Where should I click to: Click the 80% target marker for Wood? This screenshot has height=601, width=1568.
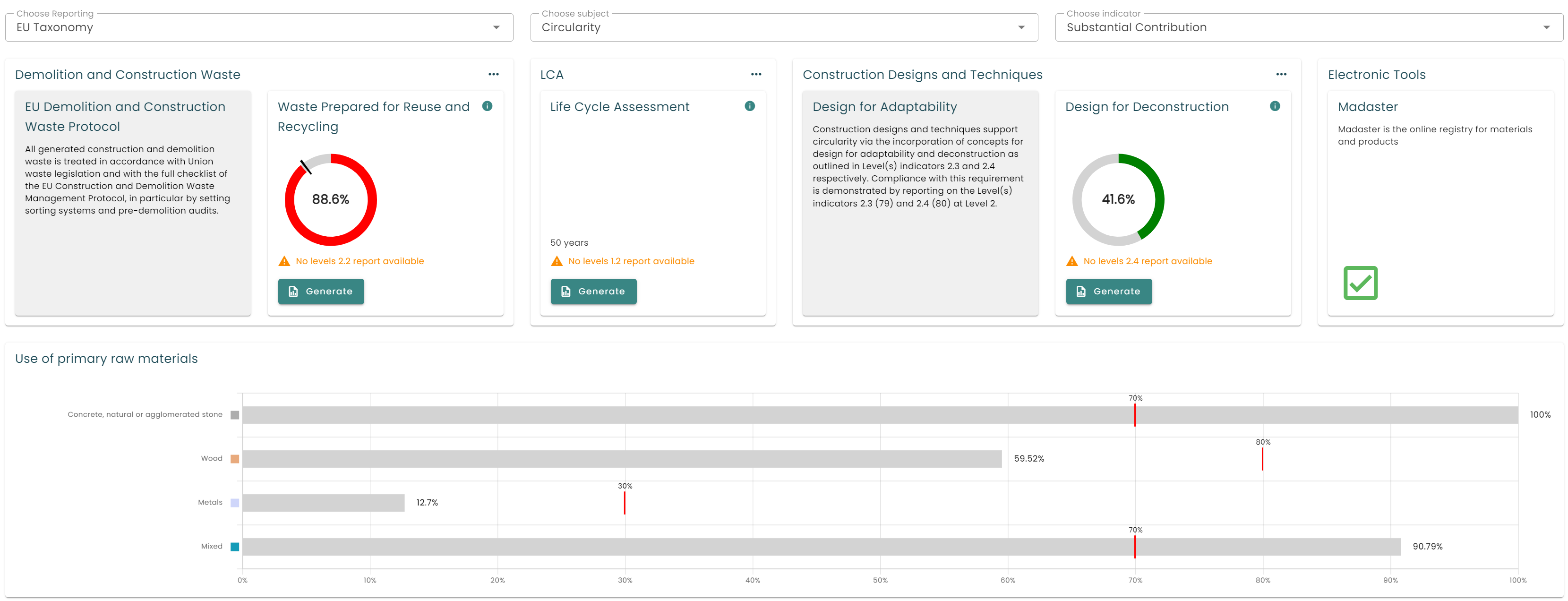(x=1262, y=458)
